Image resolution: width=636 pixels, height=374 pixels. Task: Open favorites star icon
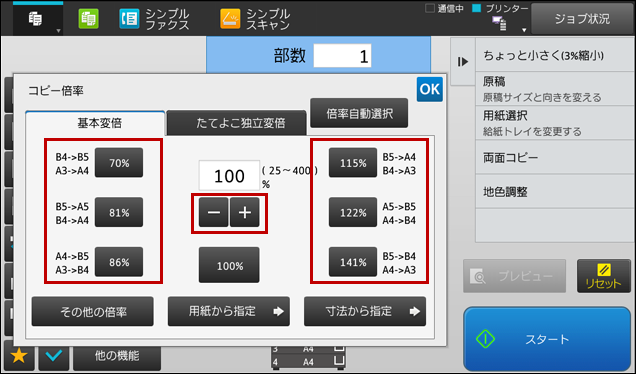(19, 356)
